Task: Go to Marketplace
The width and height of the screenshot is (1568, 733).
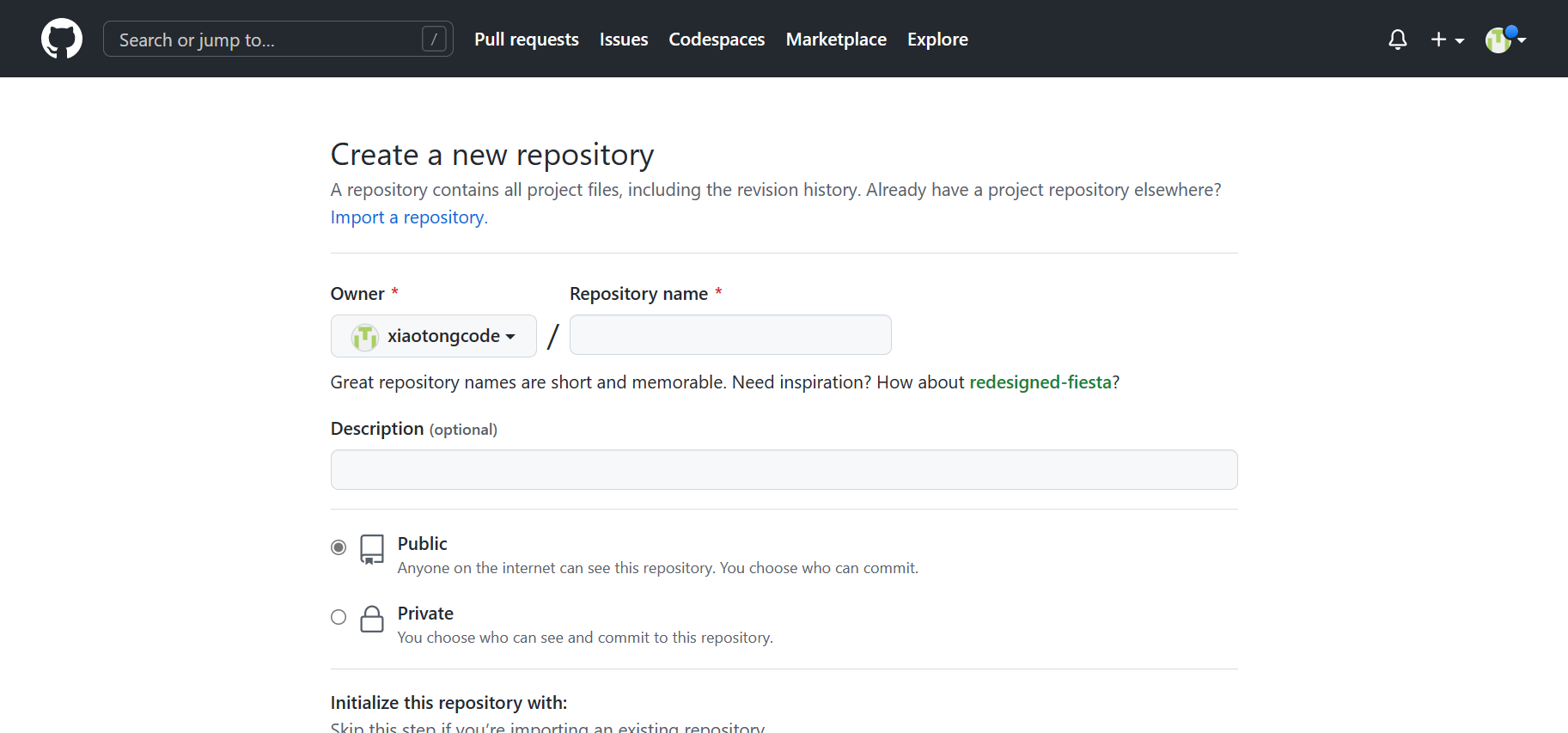Action: point(836,40)
